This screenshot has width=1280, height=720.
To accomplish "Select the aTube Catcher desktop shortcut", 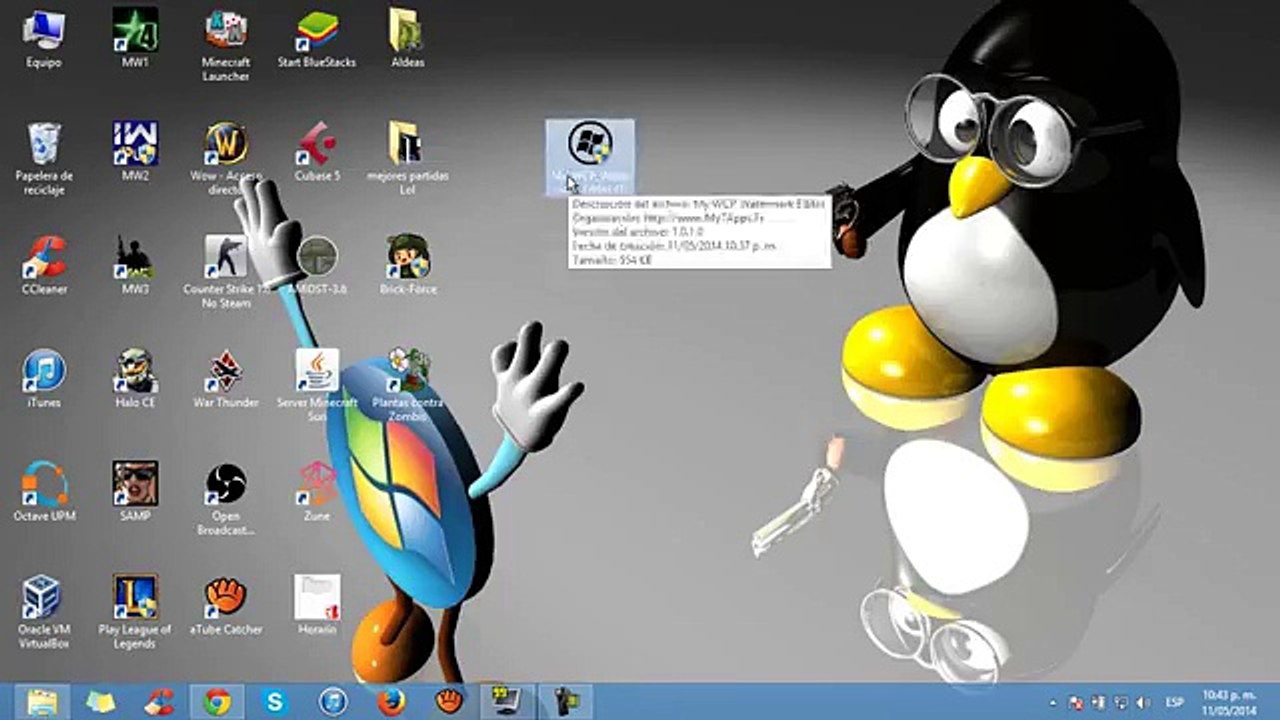I will 226,606.
